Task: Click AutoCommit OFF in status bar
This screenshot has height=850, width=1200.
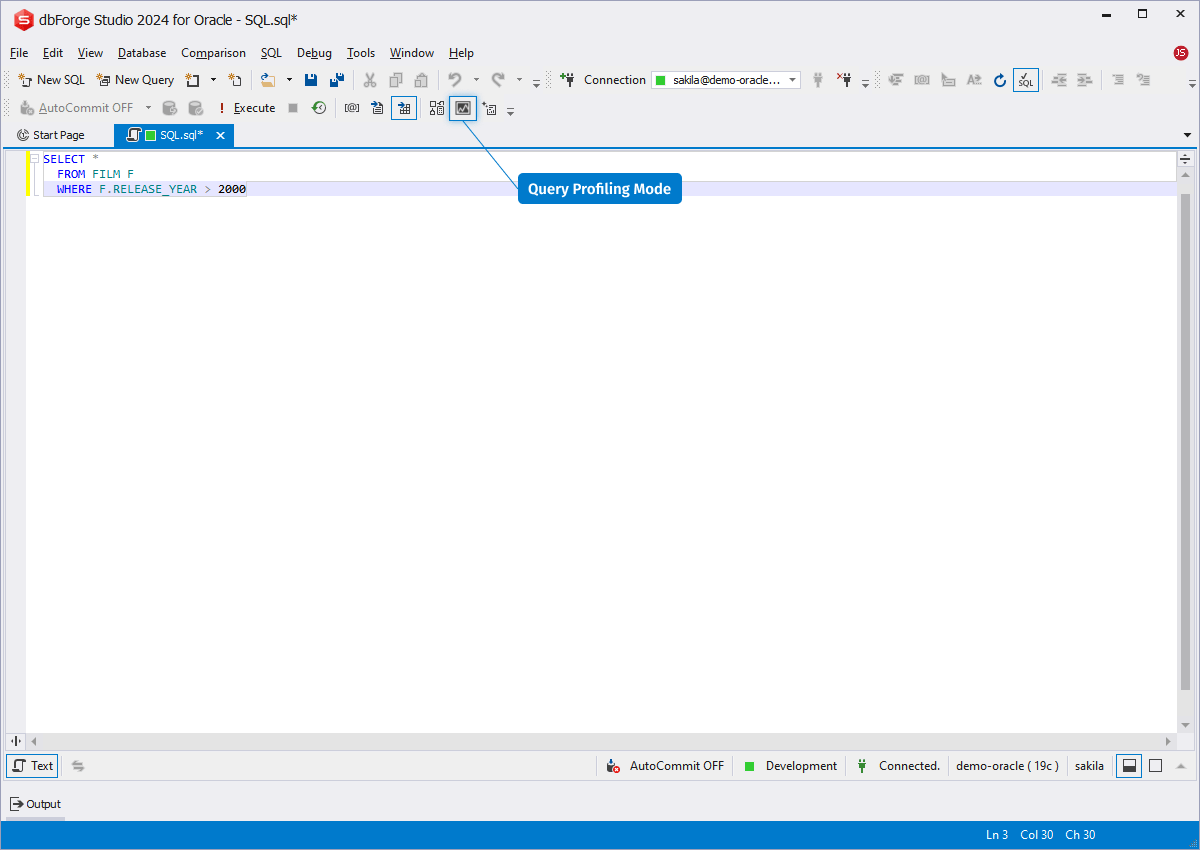Action: coord(666,766)
